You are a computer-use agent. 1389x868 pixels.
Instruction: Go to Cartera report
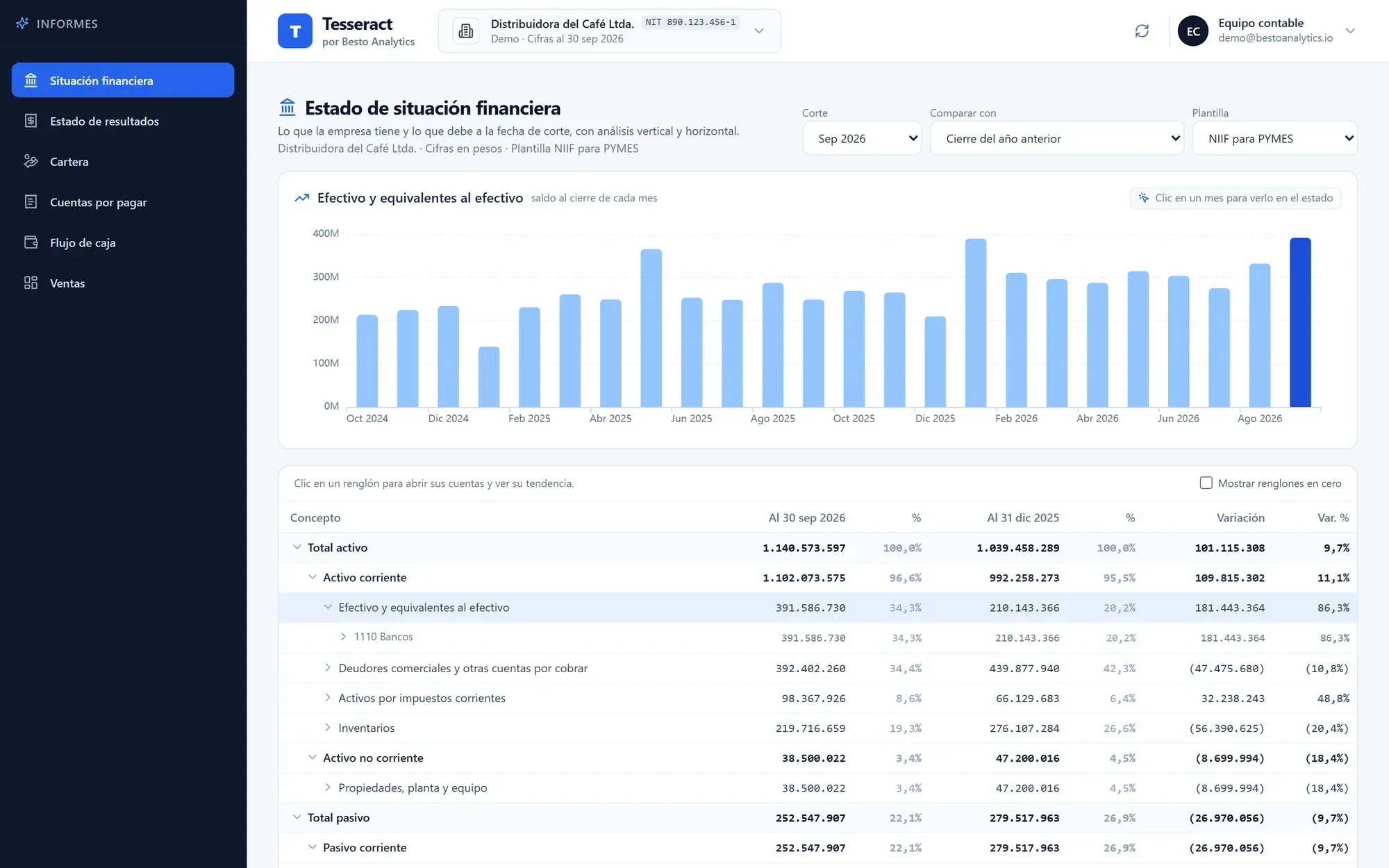(123, 161)
